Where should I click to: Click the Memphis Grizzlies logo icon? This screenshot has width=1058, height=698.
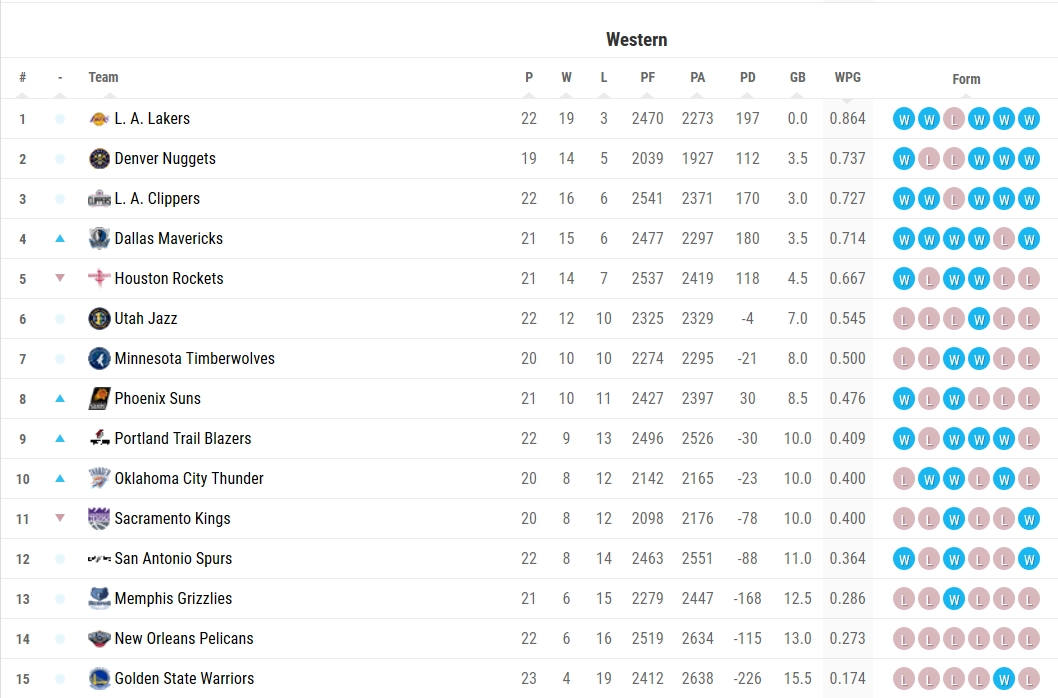tap(99, 599)
